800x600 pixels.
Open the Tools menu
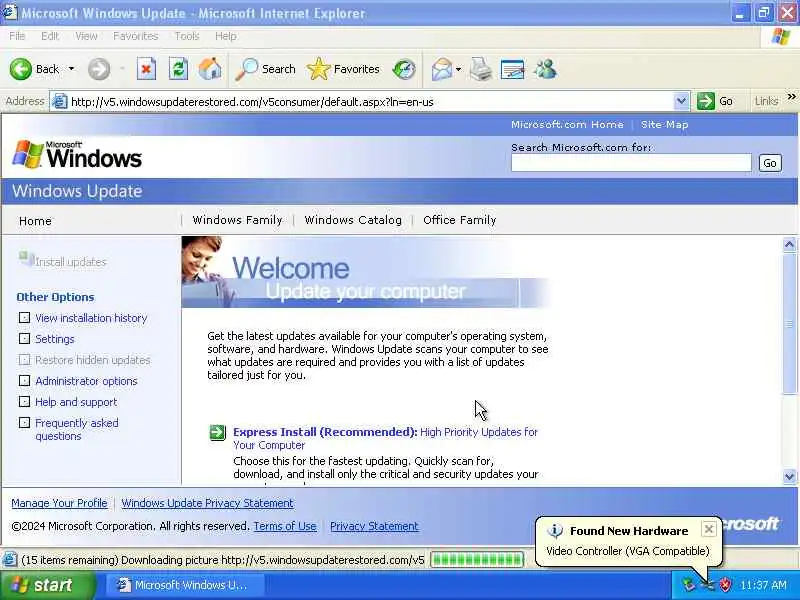(x=187, y=36)
